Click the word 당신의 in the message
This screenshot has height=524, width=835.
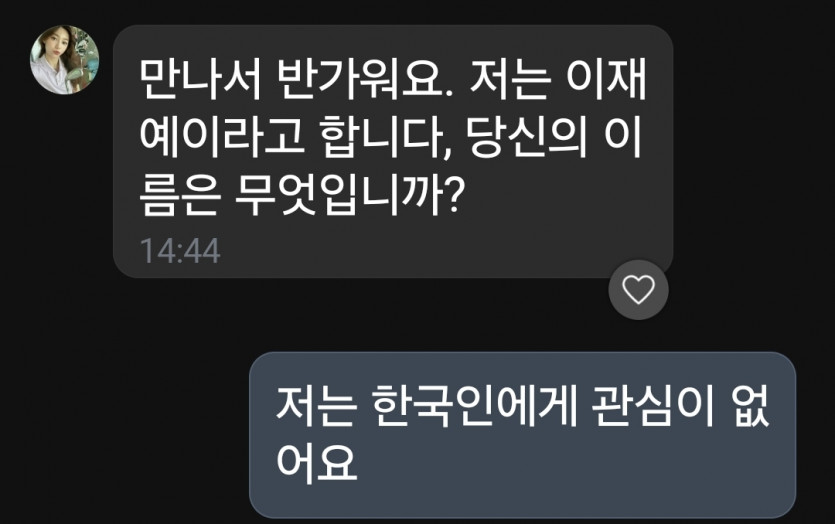[x=527, y=136]
